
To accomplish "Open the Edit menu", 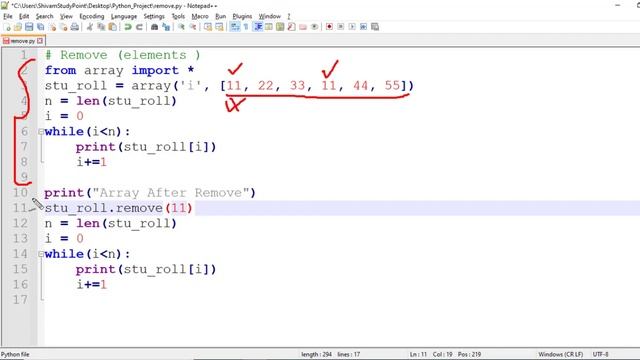I will [x=24, y=16].
